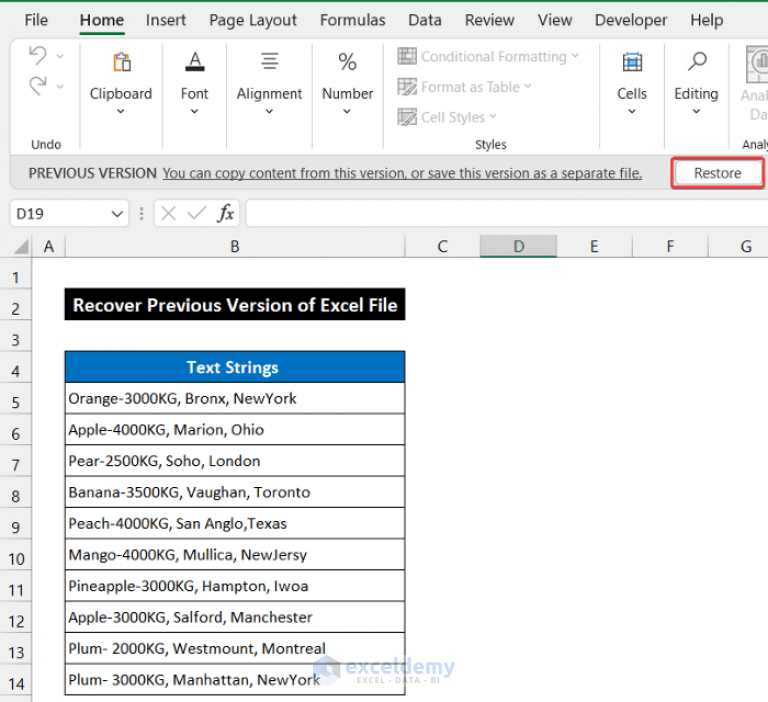Image resolution: width=768 pixels, height=702 pixels.
Task: Switch to the Data tab
Action: tap(425, 20)
